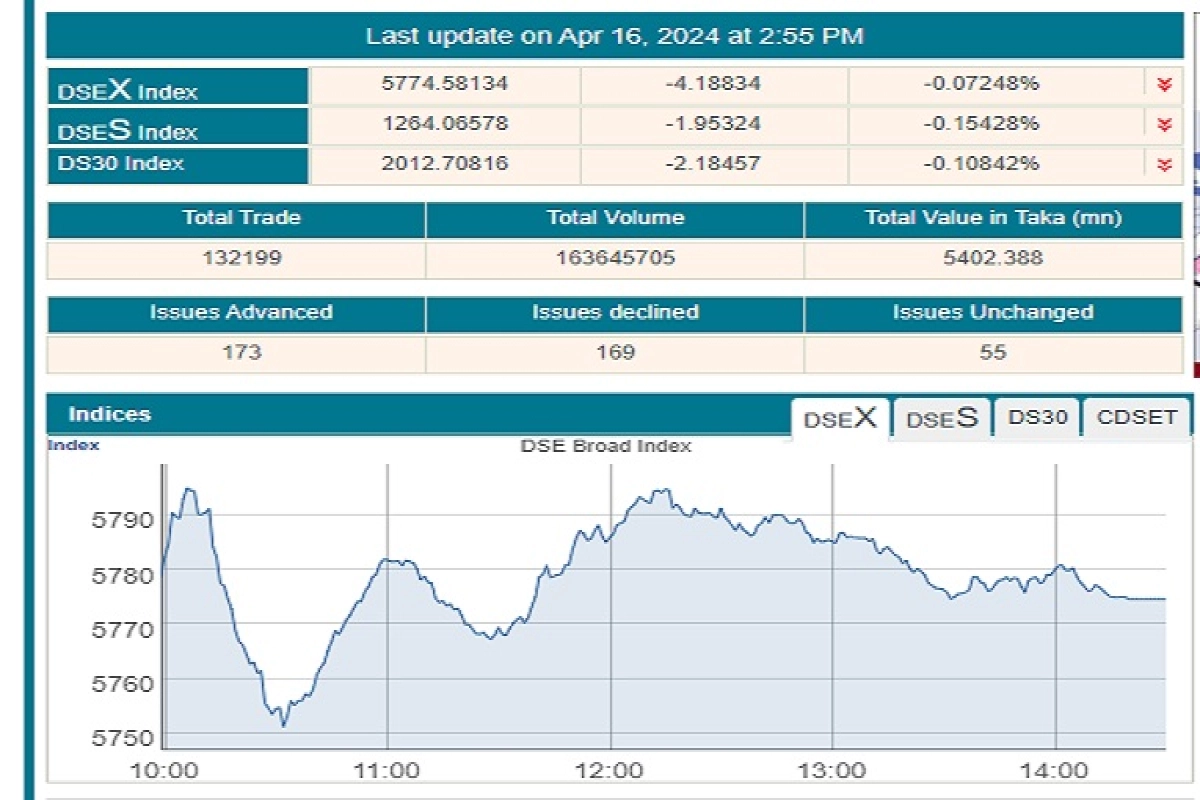Click the DSEX value 5774.58134
The height and width of the screenshot is (800, 1200).
tap(444, 84)
